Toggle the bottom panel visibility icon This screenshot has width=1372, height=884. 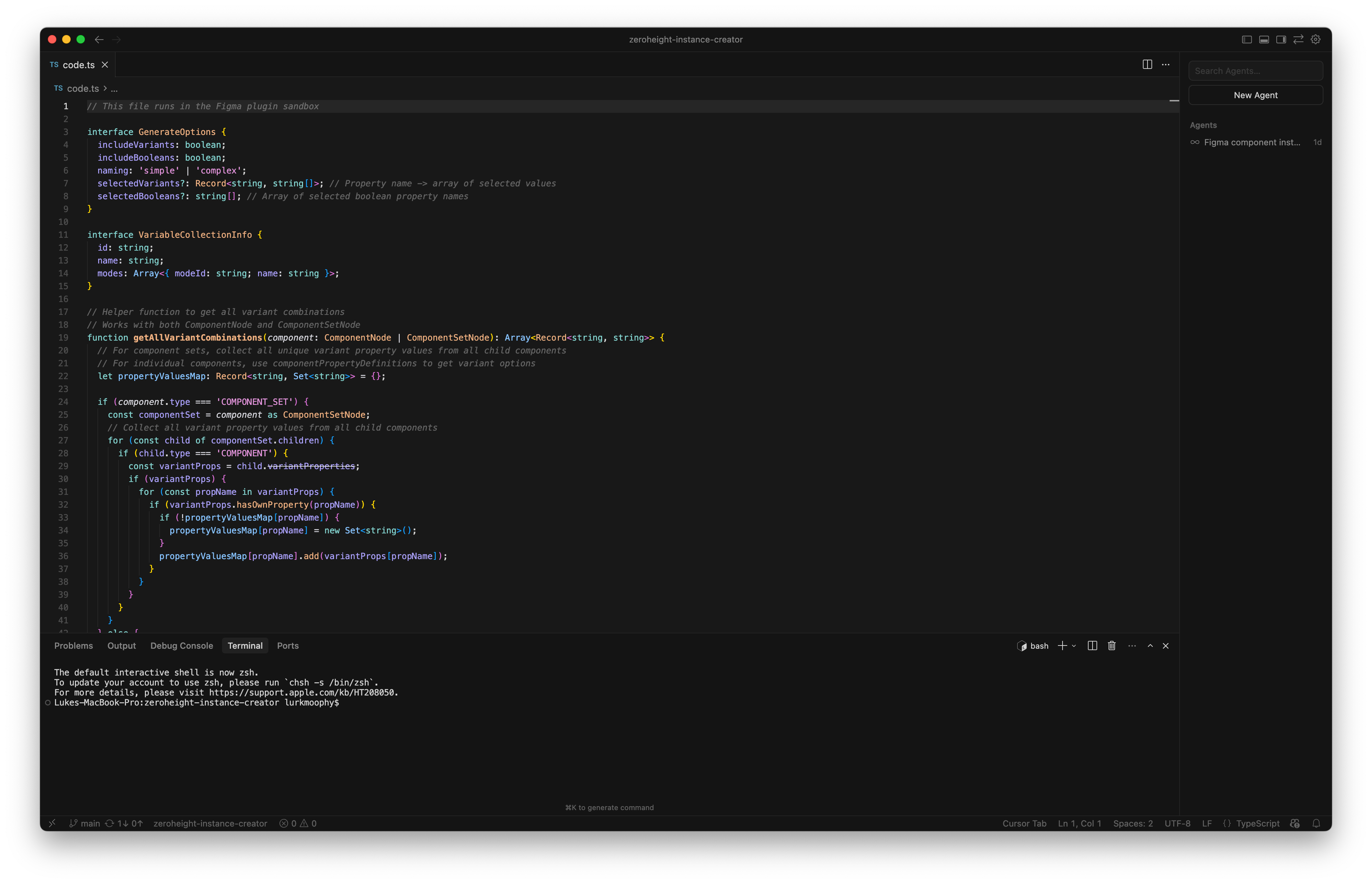coord(1263,39)
